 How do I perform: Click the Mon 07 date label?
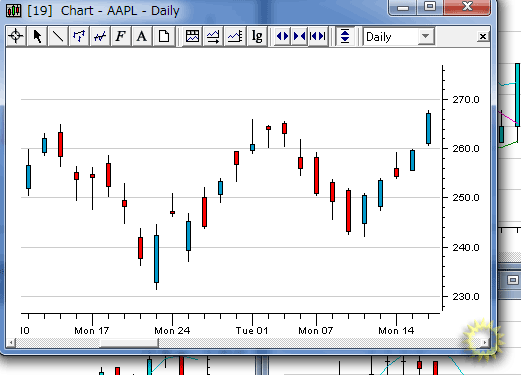coord(315,331)
